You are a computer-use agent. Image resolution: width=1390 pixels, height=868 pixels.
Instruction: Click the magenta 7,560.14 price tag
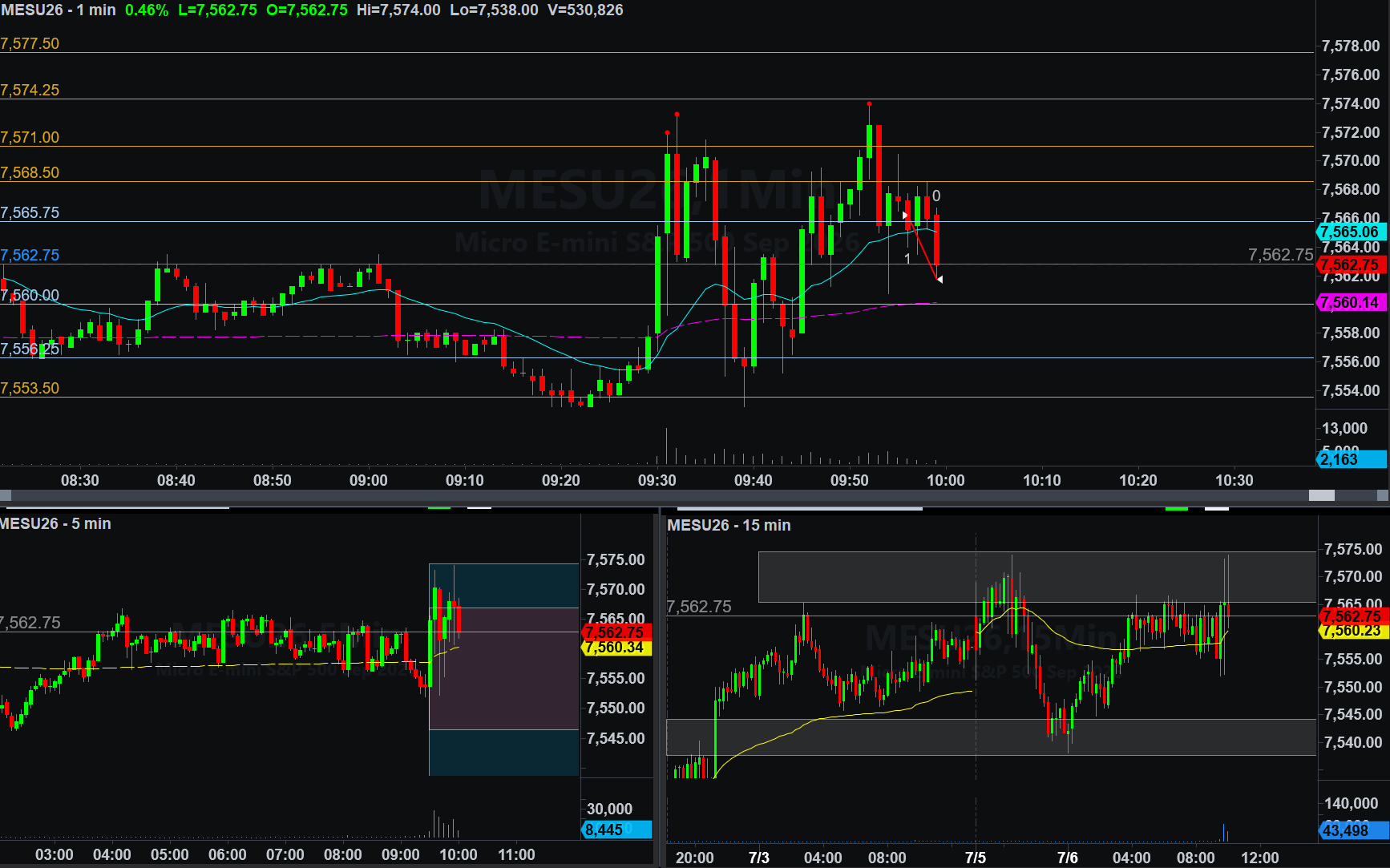[x=1352, y=303]
